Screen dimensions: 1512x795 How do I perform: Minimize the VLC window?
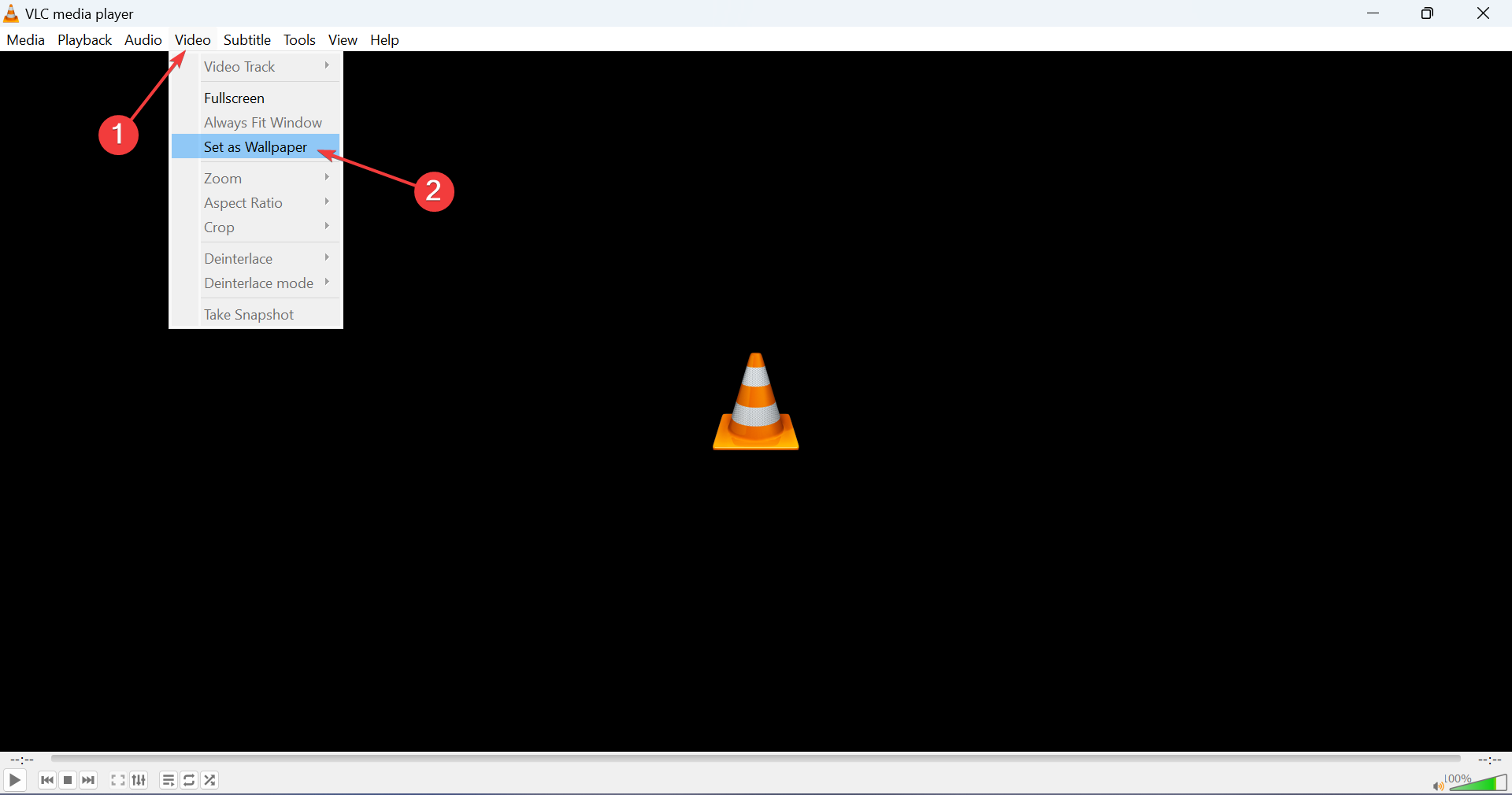1373,13
